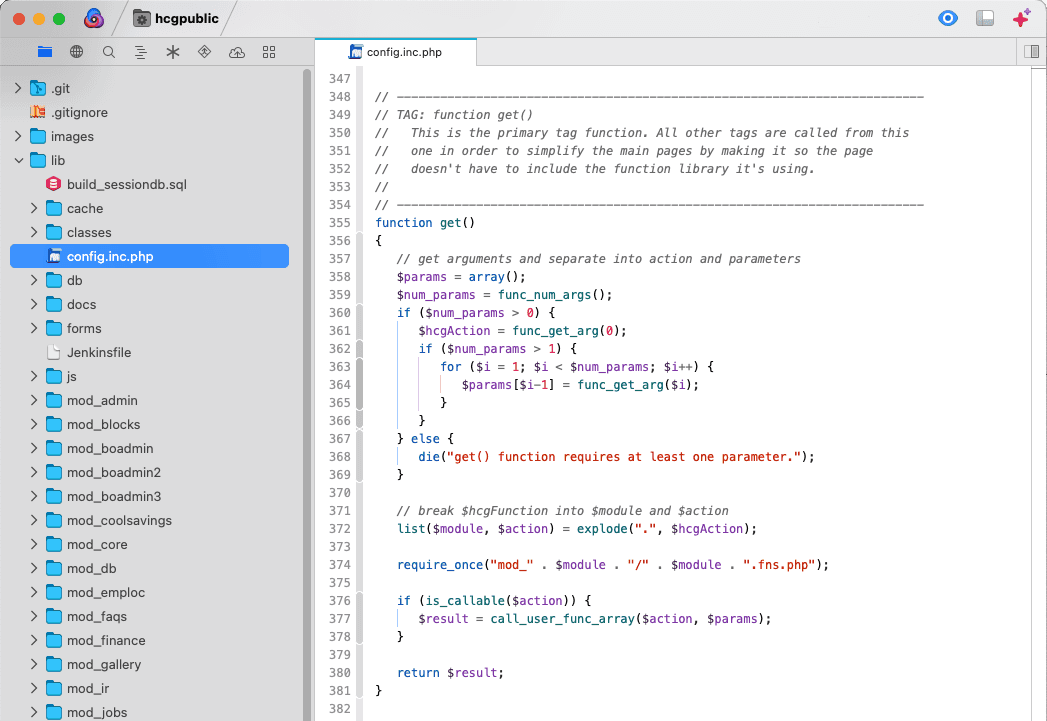The image size is (1047, 721).
Task: Click 'return $result;' on line 380
Action: click(x=450, y=673)
